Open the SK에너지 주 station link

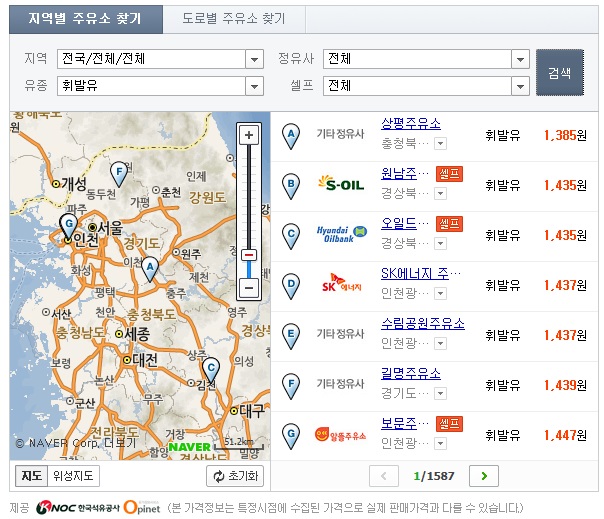click(421, 274)
